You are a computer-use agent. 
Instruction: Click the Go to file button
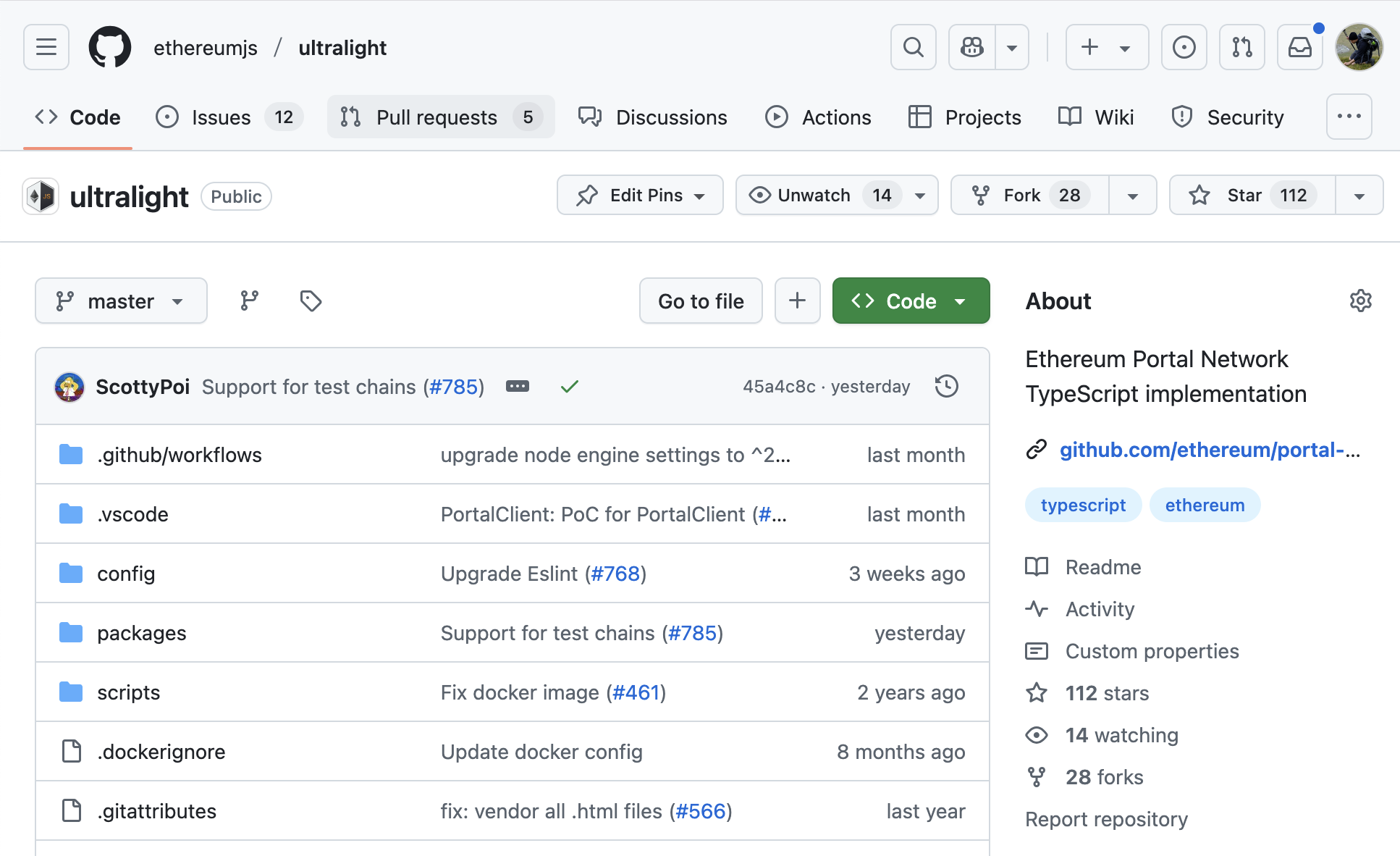click(x=700, y=301)
